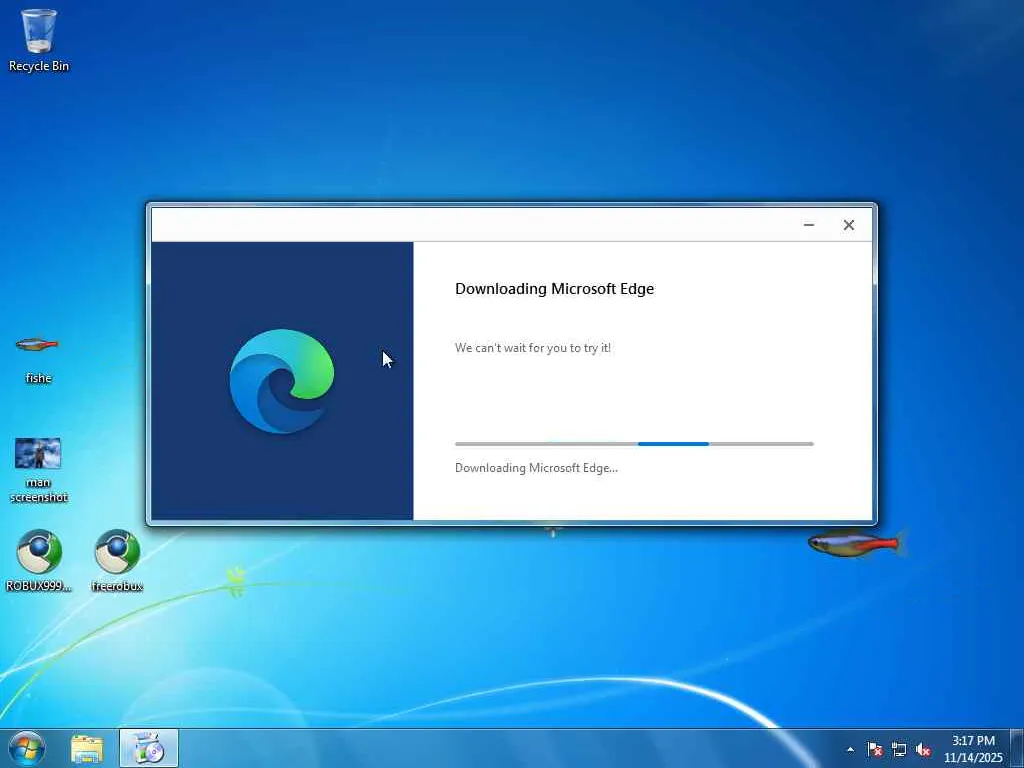1024x768 pixels.
Task: Minimize the Edge installer window
Action: pyautogui.click(x=808, y=225)
